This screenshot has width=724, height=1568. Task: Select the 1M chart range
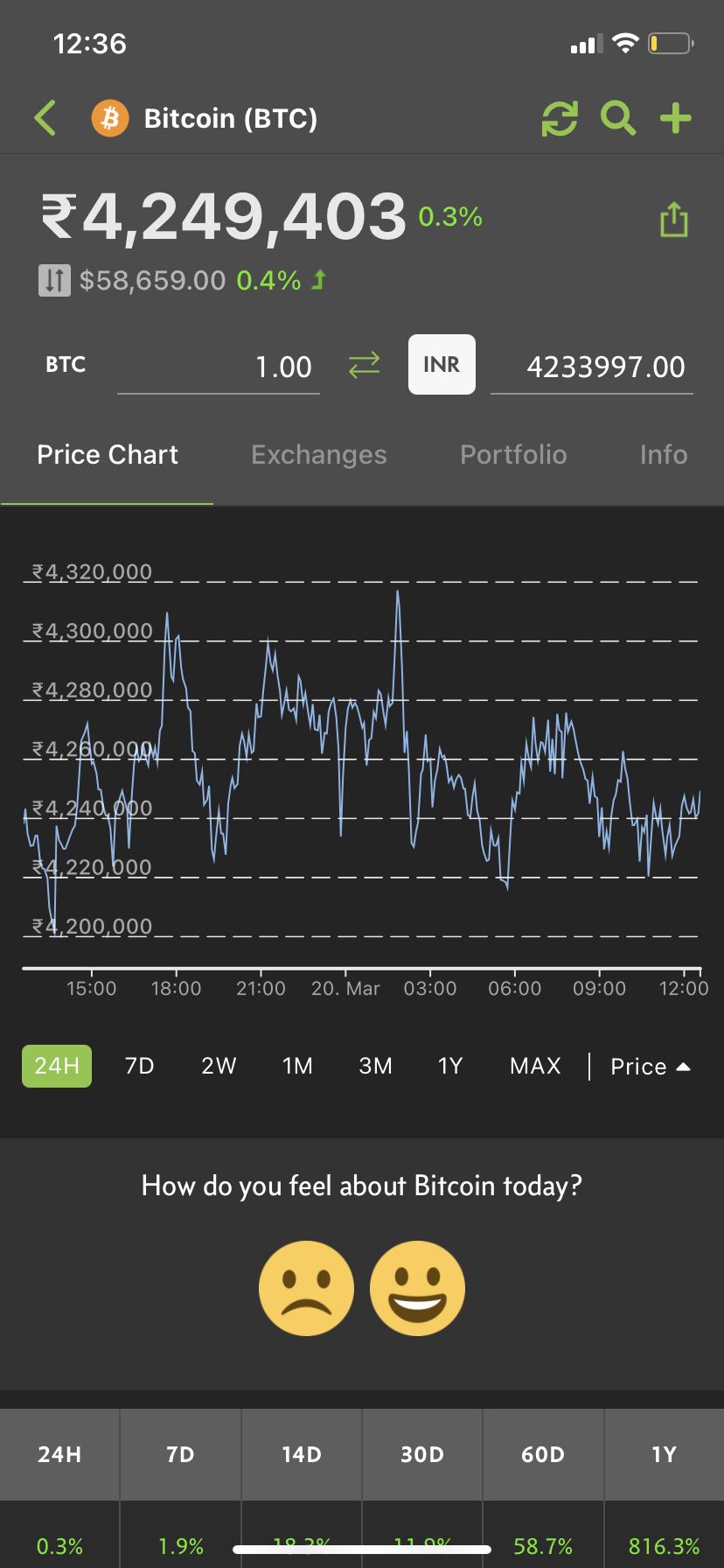coord(297,1066)
